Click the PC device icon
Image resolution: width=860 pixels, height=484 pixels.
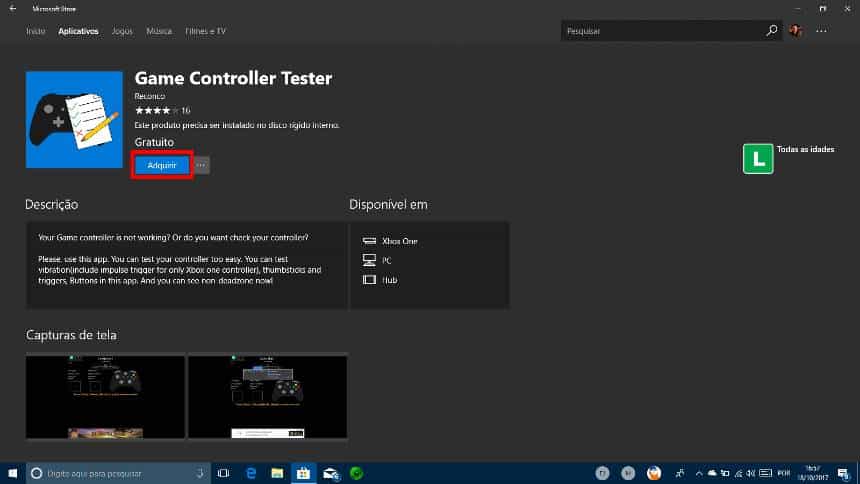point(369,260)
